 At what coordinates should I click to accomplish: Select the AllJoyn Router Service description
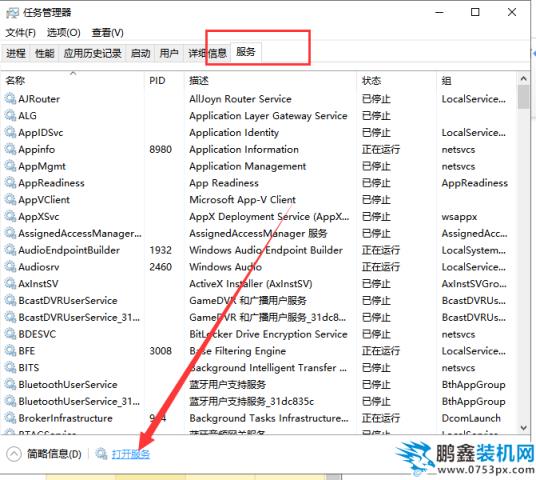(240, 99)
